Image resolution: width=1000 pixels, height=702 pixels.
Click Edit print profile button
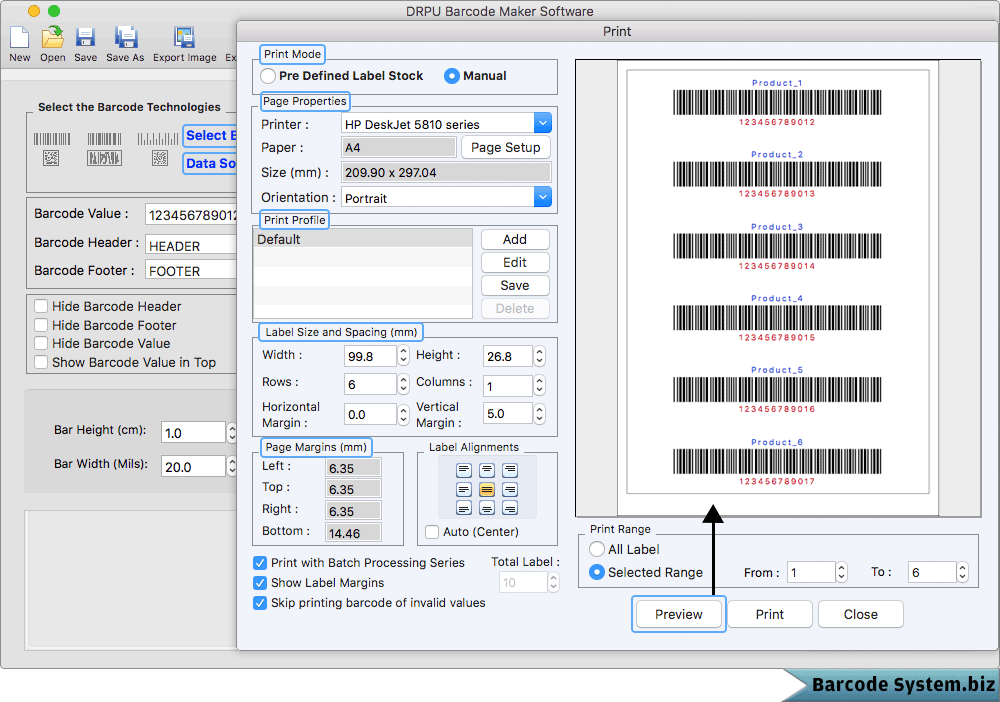(x=515, y=262)
